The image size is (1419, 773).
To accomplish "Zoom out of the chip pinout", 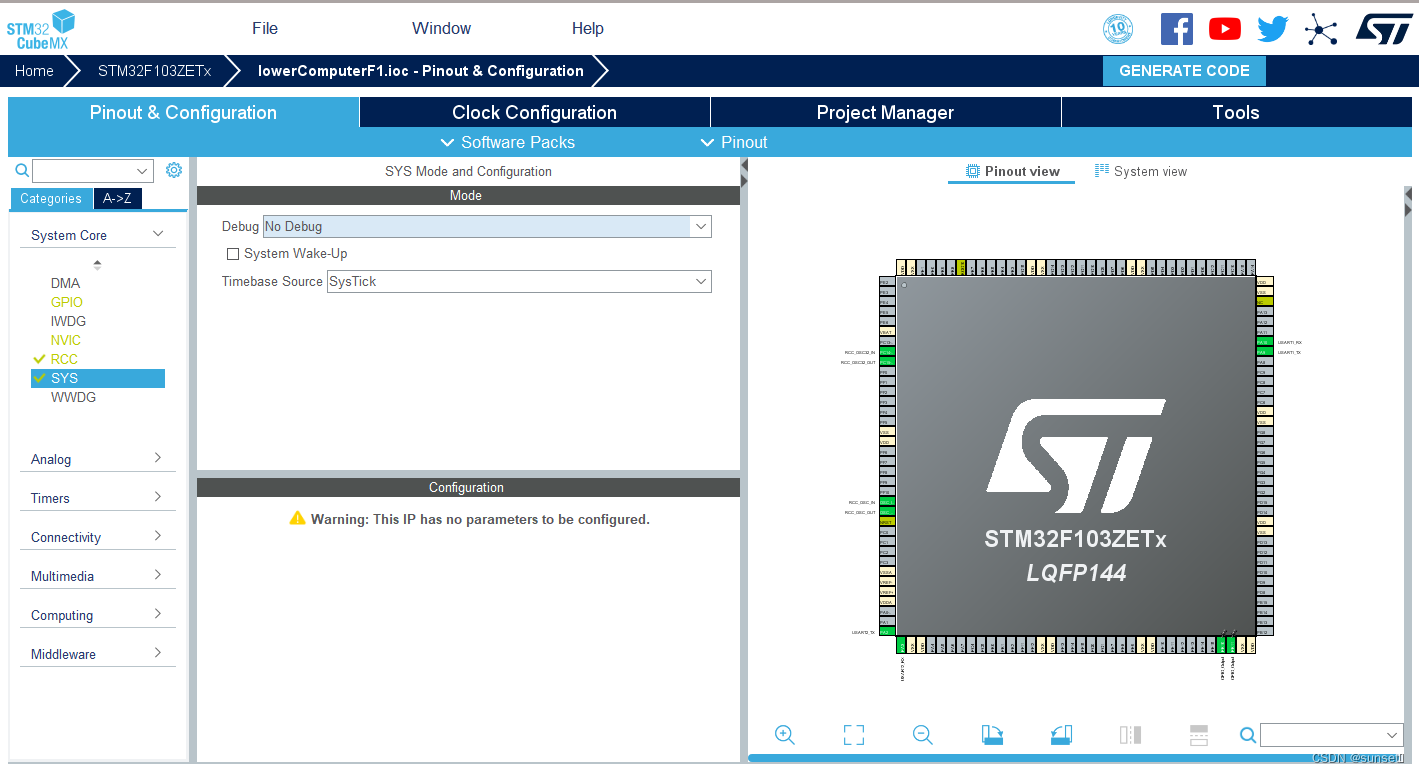I will [x=923, y=735].
